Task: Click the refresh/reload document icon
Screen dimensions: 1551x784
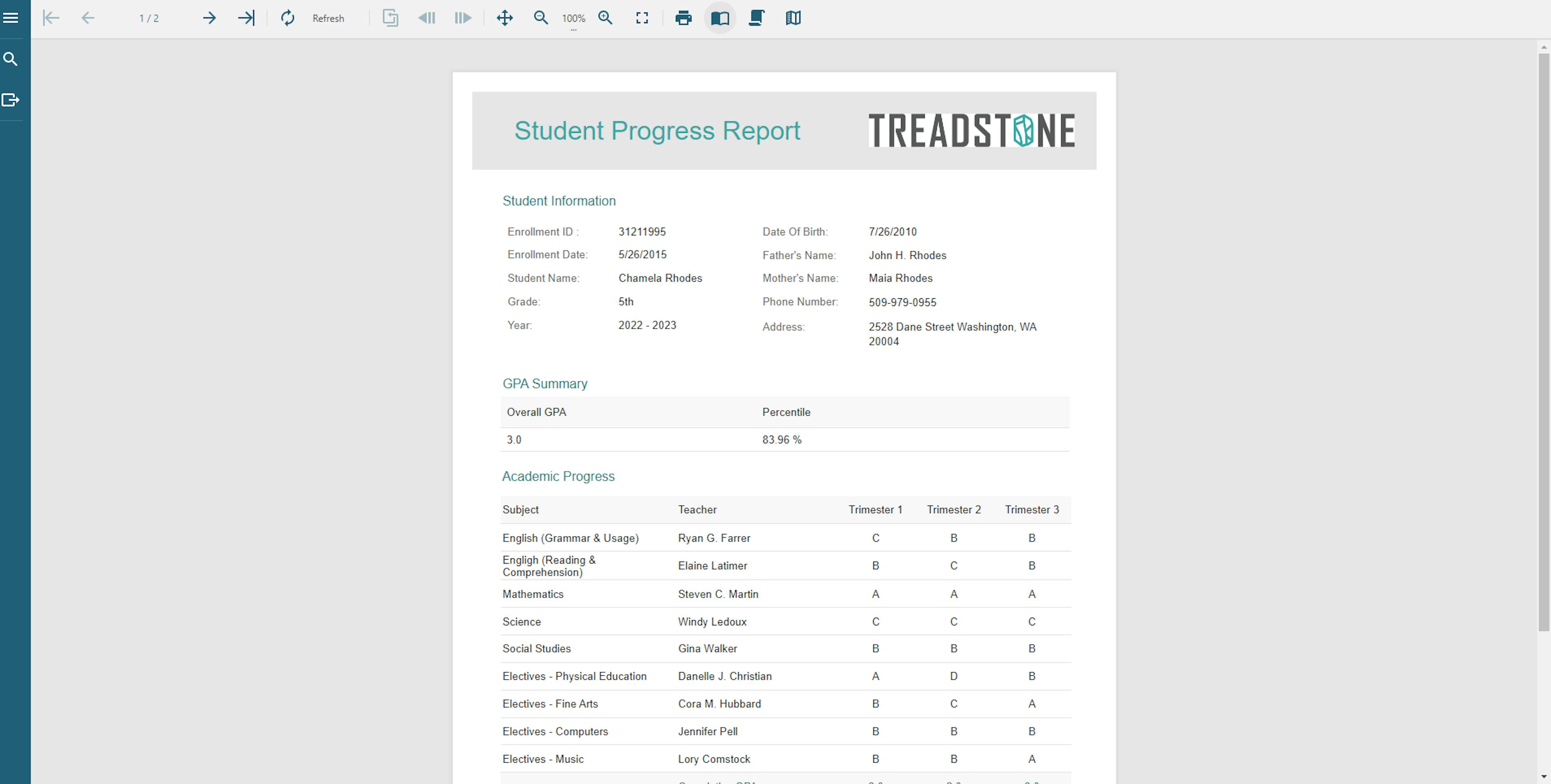Action: tap(287, 18)
